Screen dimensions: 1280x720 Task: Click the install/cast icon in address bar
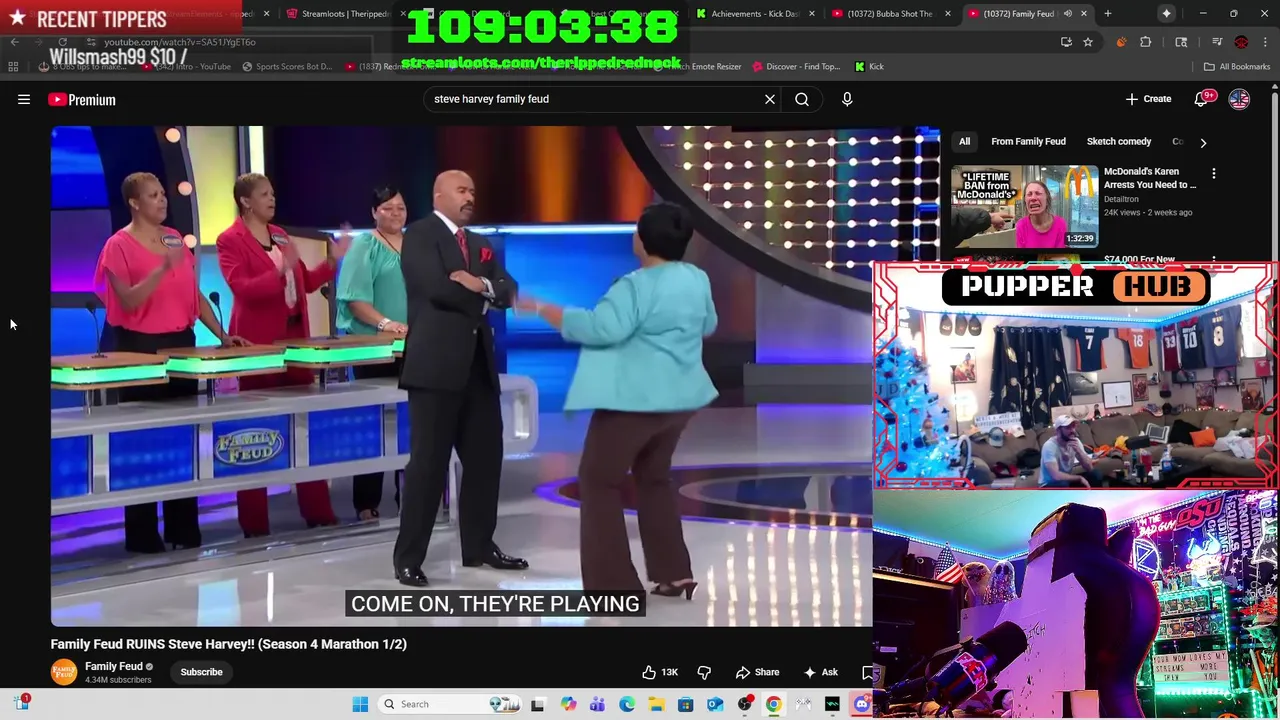(x=1066, y=42)
